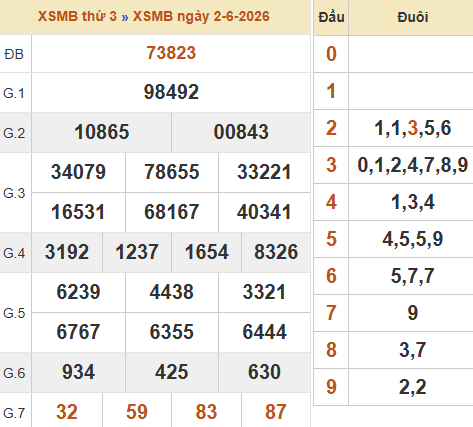Select G.6 number 934

78,372
